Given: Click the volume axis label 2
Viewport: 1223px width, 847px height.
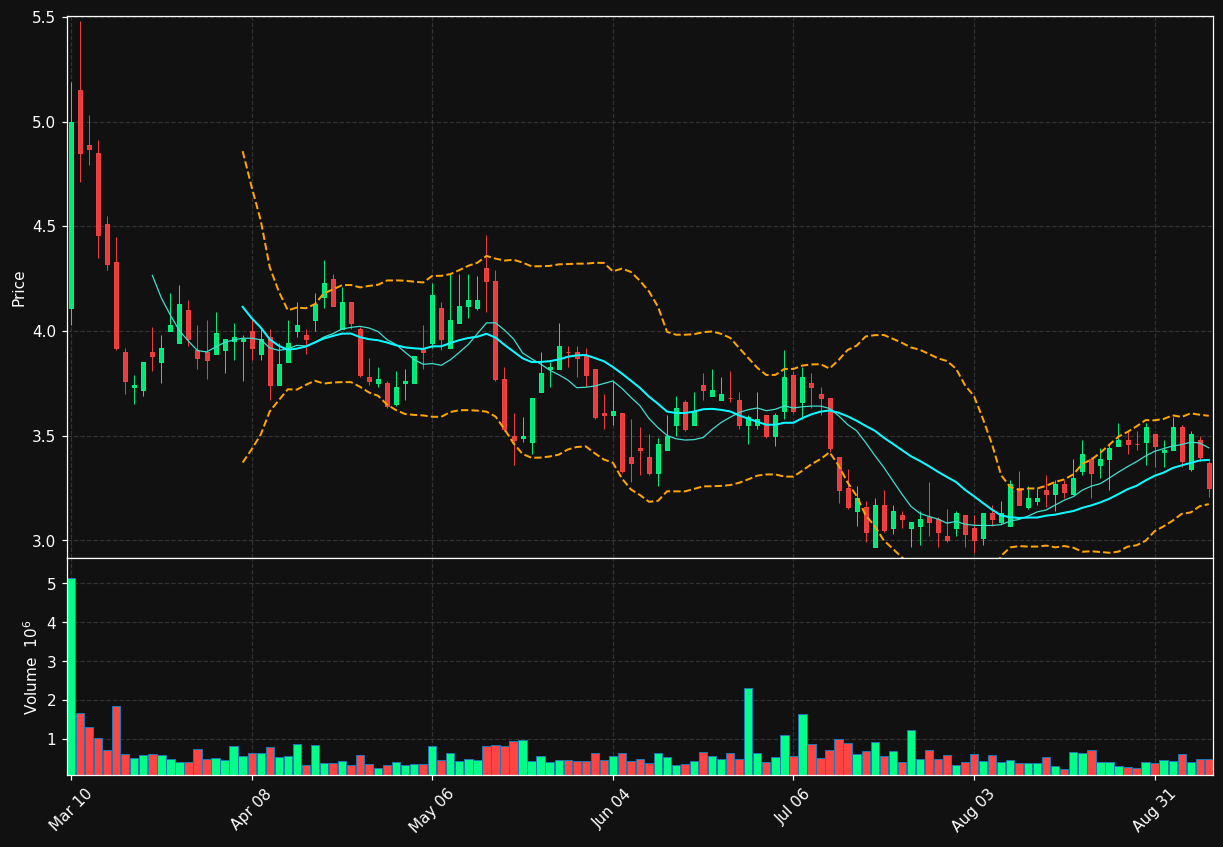Looking at the screenshot, I should 53,701.
